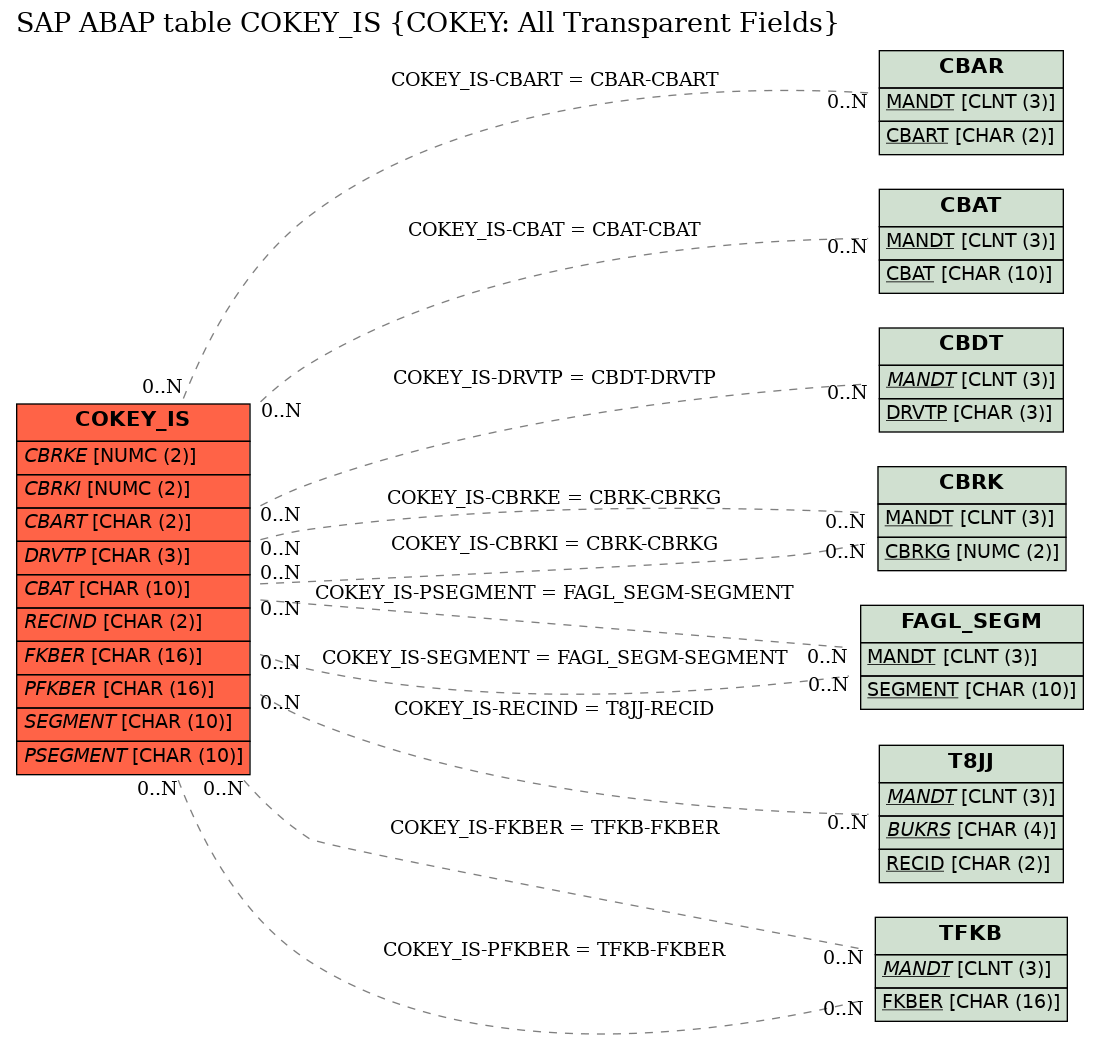The image size is (1099, 1039).
Task: Select the COKEY_IS table header
Action: click(x=133, y=422)
